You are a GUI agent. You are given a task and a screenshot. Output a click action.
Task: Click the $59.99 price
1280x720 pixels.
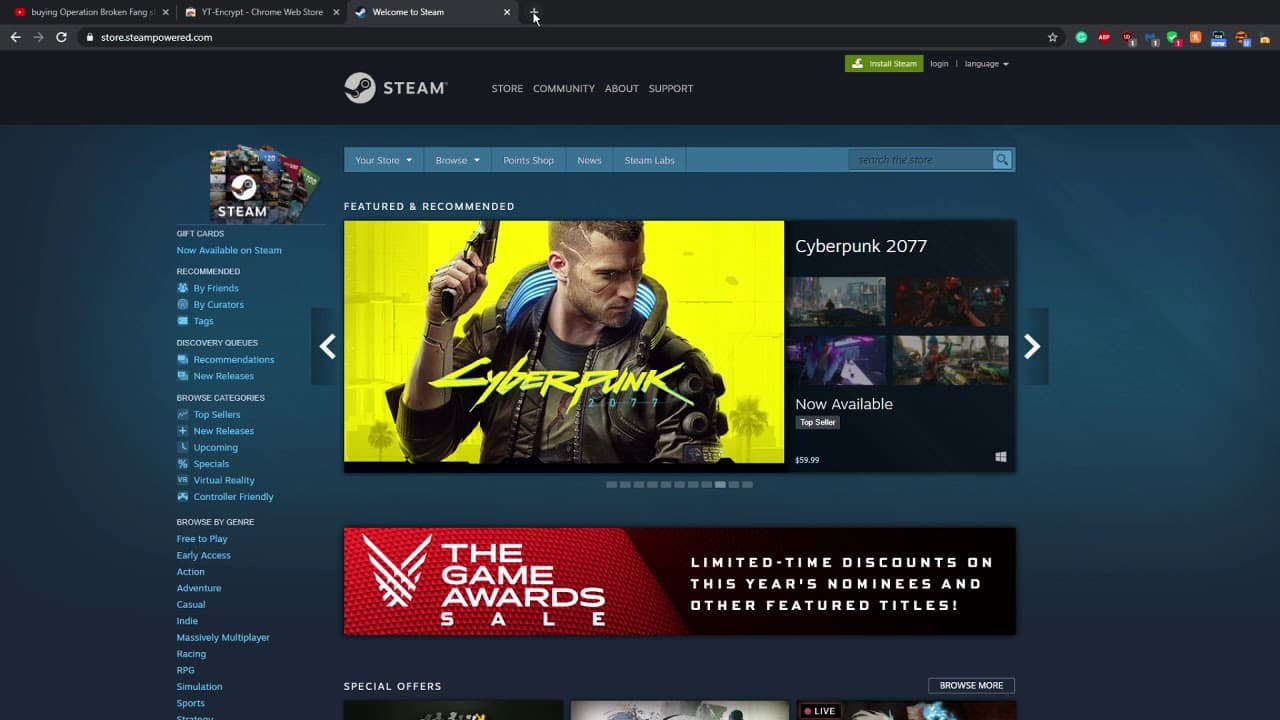pyautogui.click(x=807, y=460)
